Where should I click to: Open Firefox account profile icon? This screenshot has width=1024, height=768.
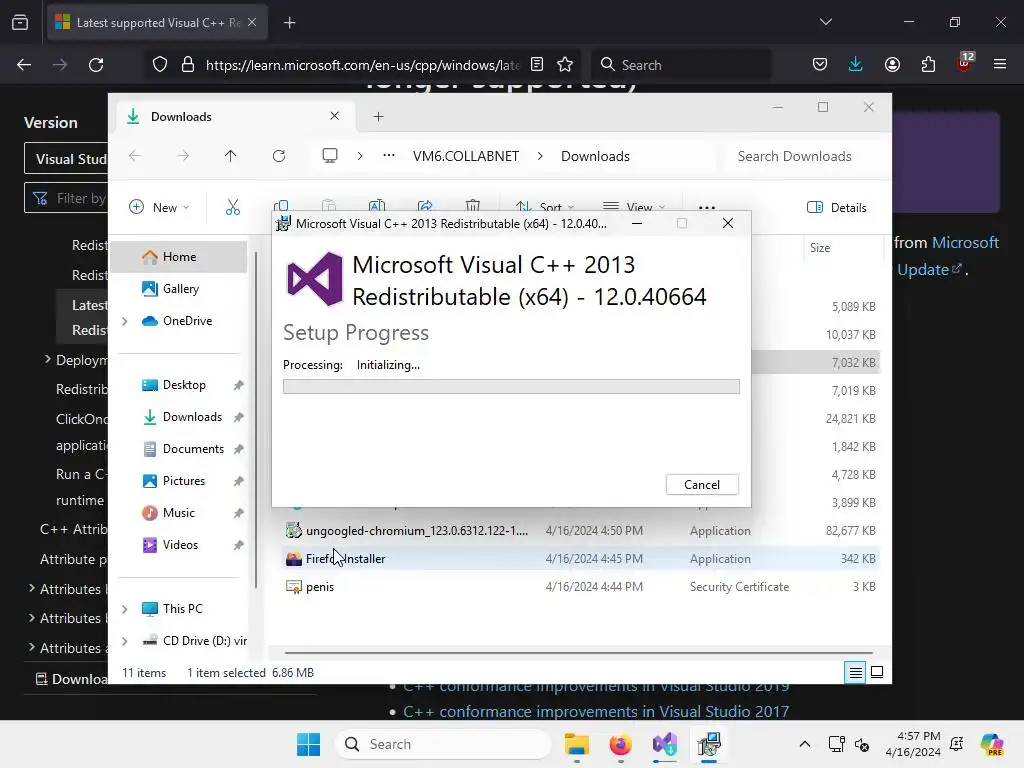pyautogui.click(x=892, y=64)
